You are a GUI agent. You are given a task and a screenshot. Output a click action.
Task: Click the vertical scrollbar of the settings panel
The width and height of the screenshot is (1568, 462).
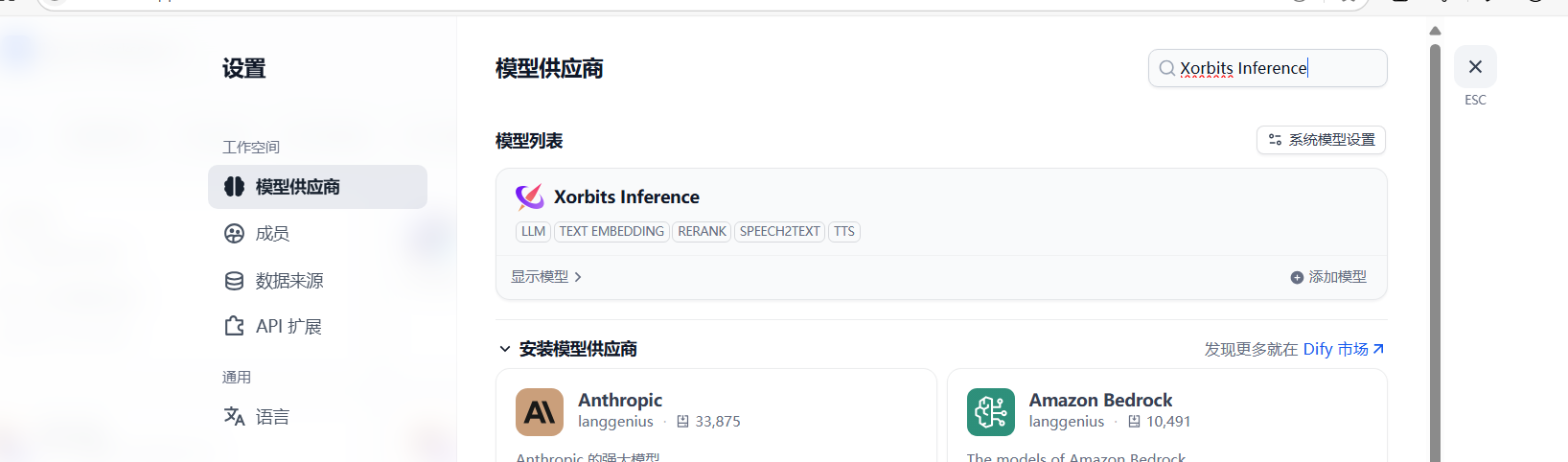[x=1435, y=251]
